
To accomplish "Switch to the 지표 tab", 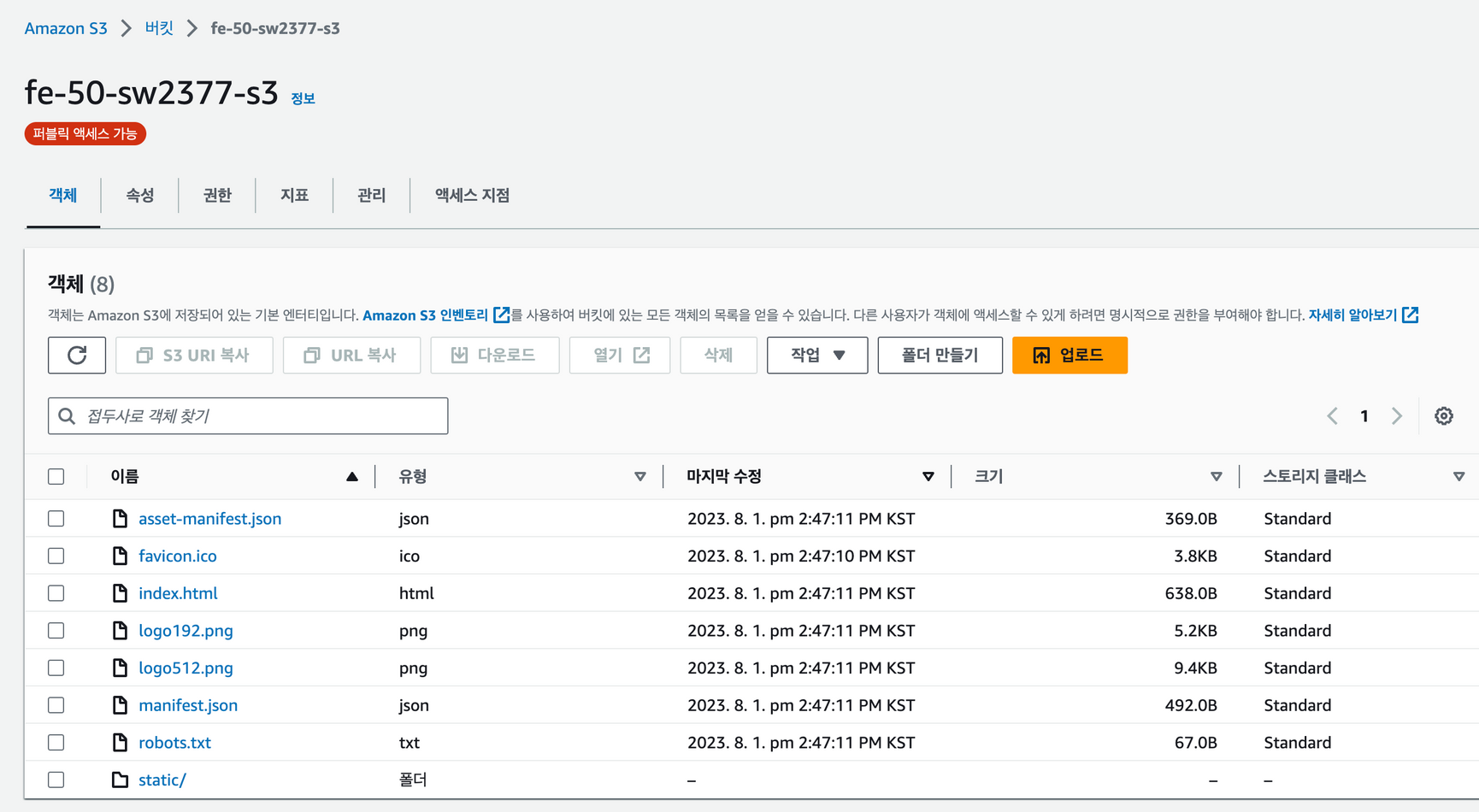I will (x=294, y=196).
